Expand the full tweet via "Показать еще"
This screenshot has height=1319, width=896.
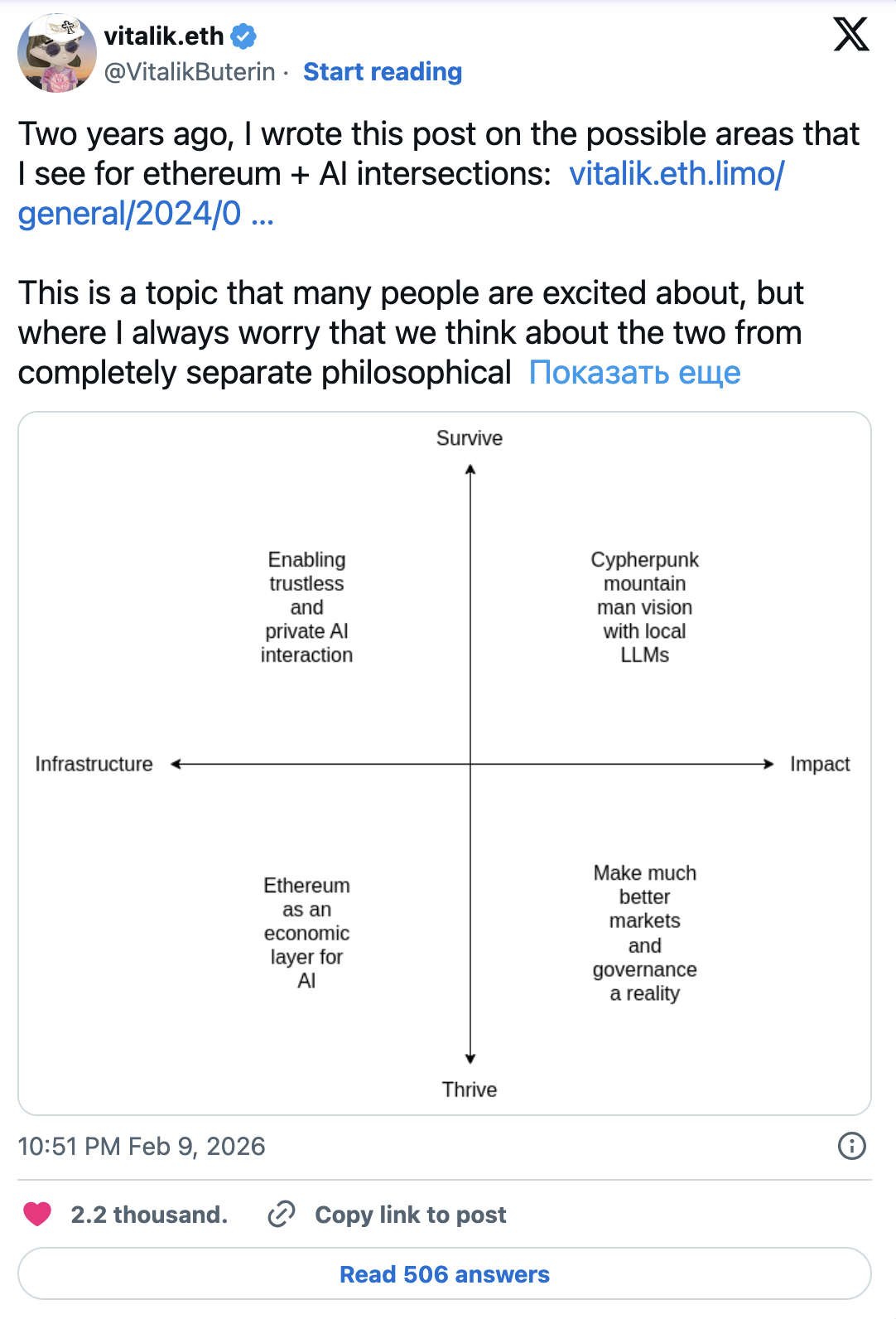click(x=634, y=374)
